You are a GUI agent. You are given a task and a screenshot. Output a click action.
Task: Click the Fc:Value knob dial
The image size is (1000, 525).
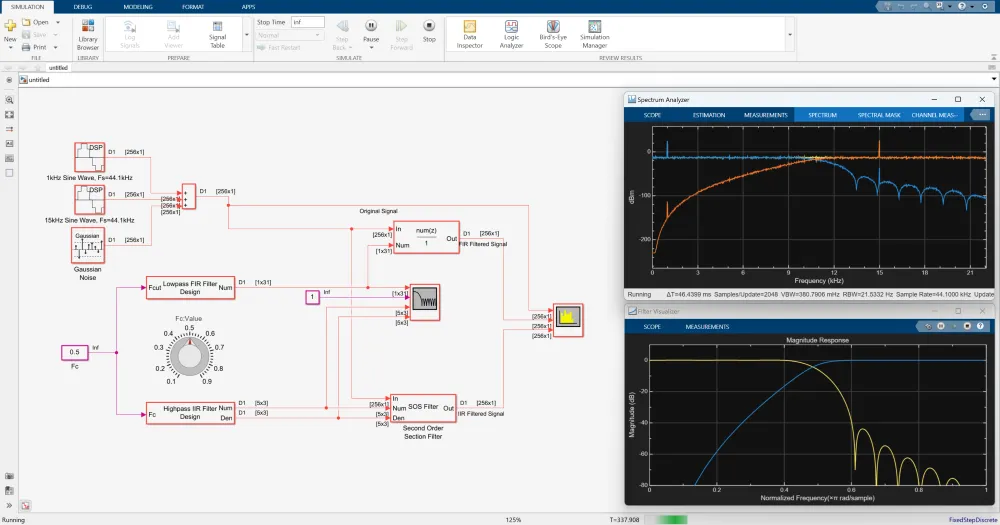(189, 356)
